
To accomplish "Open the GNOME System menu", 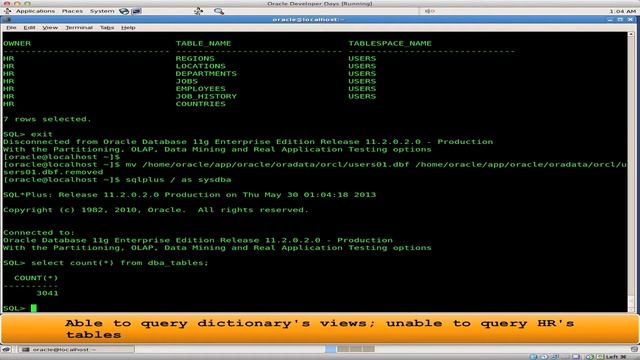I will (x=102, y=11).
